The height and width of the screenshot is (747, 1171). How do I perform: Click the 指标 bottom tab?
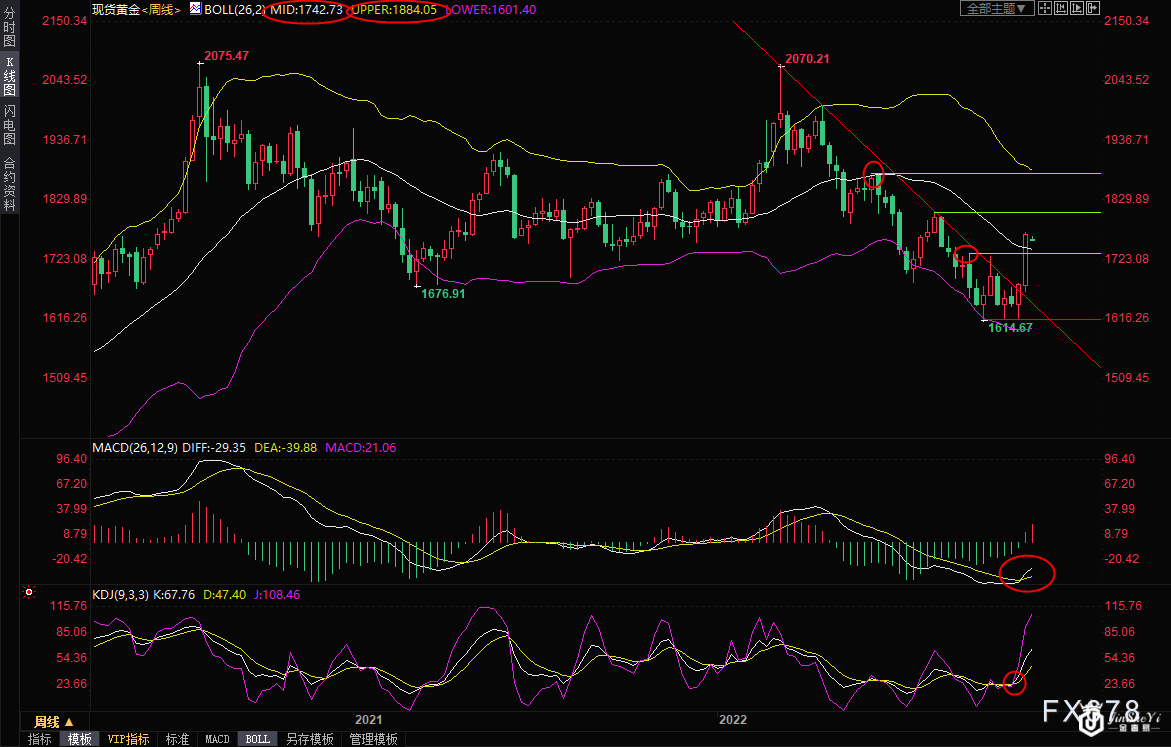pos(39,739)
